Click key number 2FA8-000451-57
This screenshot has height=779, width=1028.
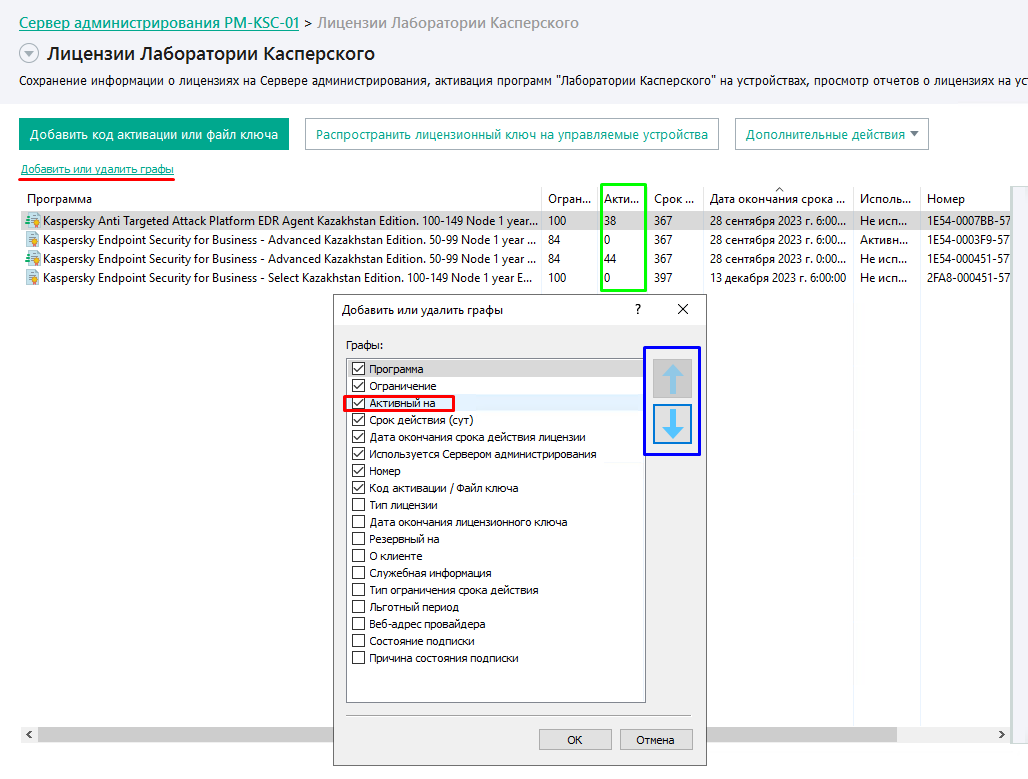pyautogui.click(x=968, y=278)
